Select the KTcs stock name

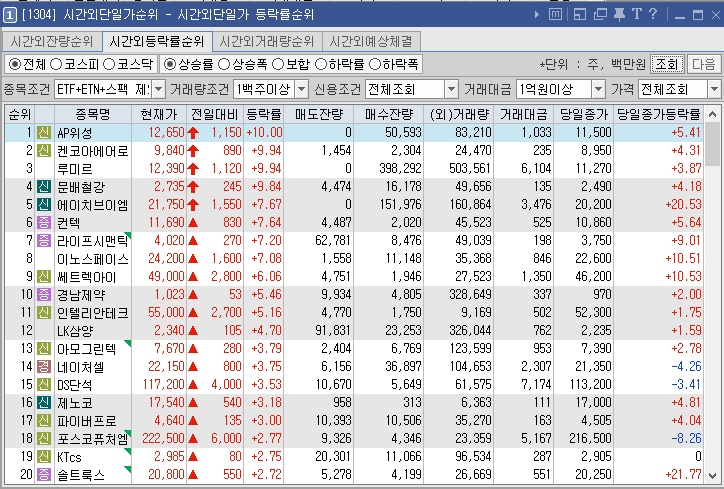click(69, 457)
